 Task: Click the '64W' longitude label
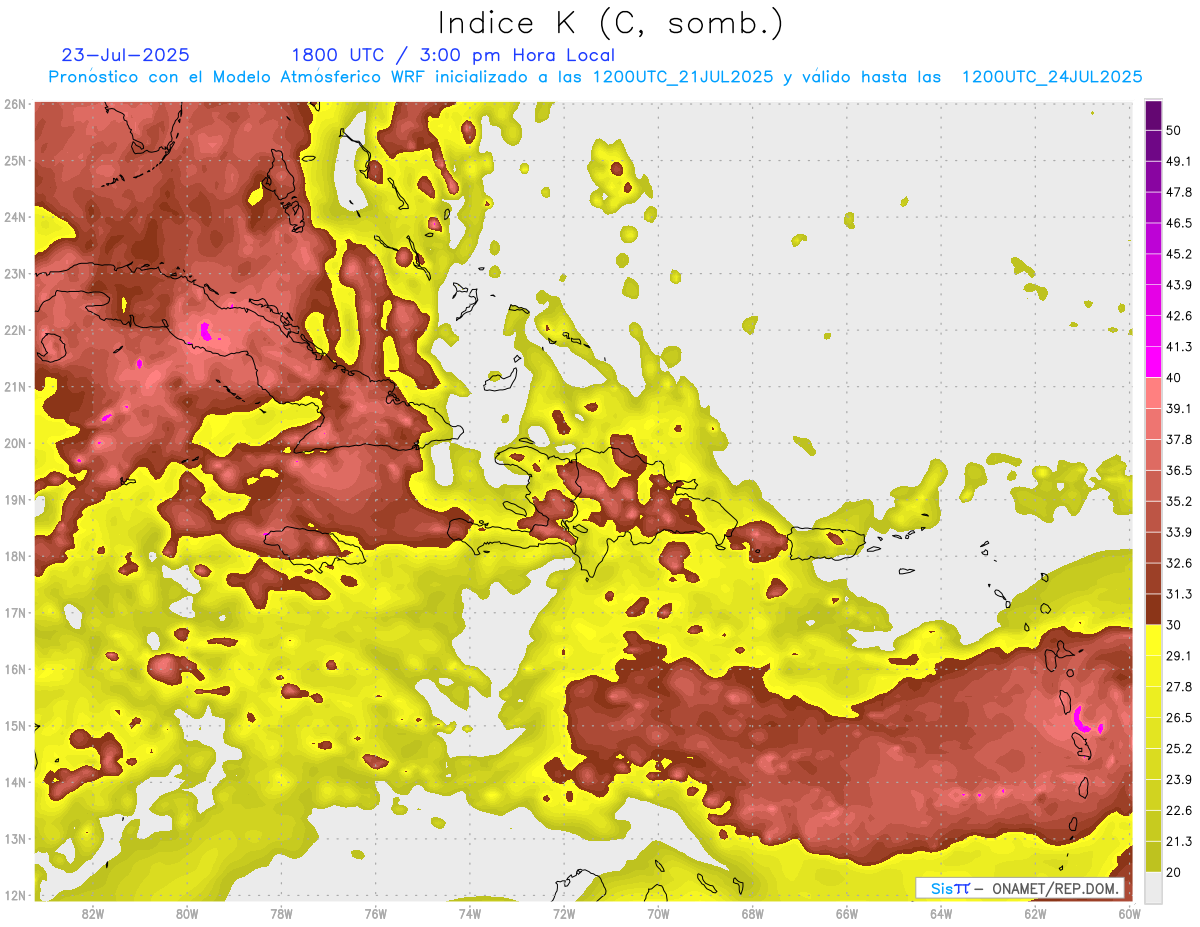pos(941,914)
